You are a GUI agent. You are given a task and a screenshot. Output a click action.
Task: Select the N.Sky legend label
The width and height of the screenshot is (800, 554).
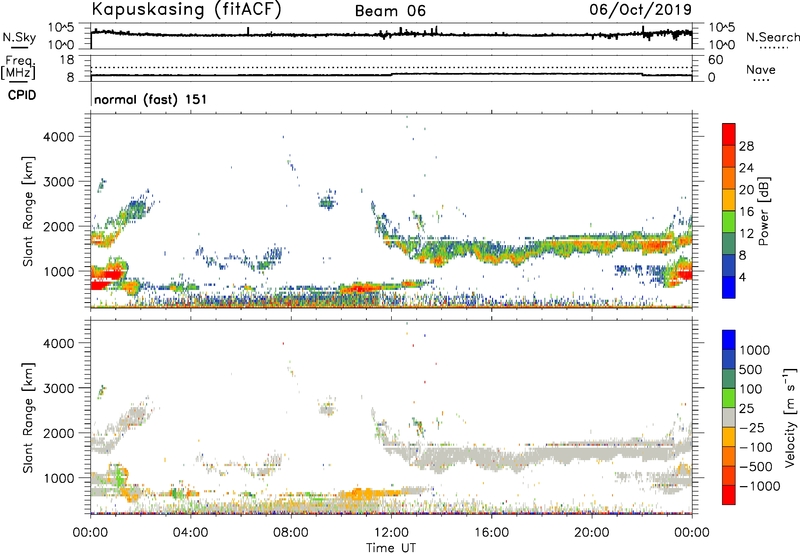[19, 37]
